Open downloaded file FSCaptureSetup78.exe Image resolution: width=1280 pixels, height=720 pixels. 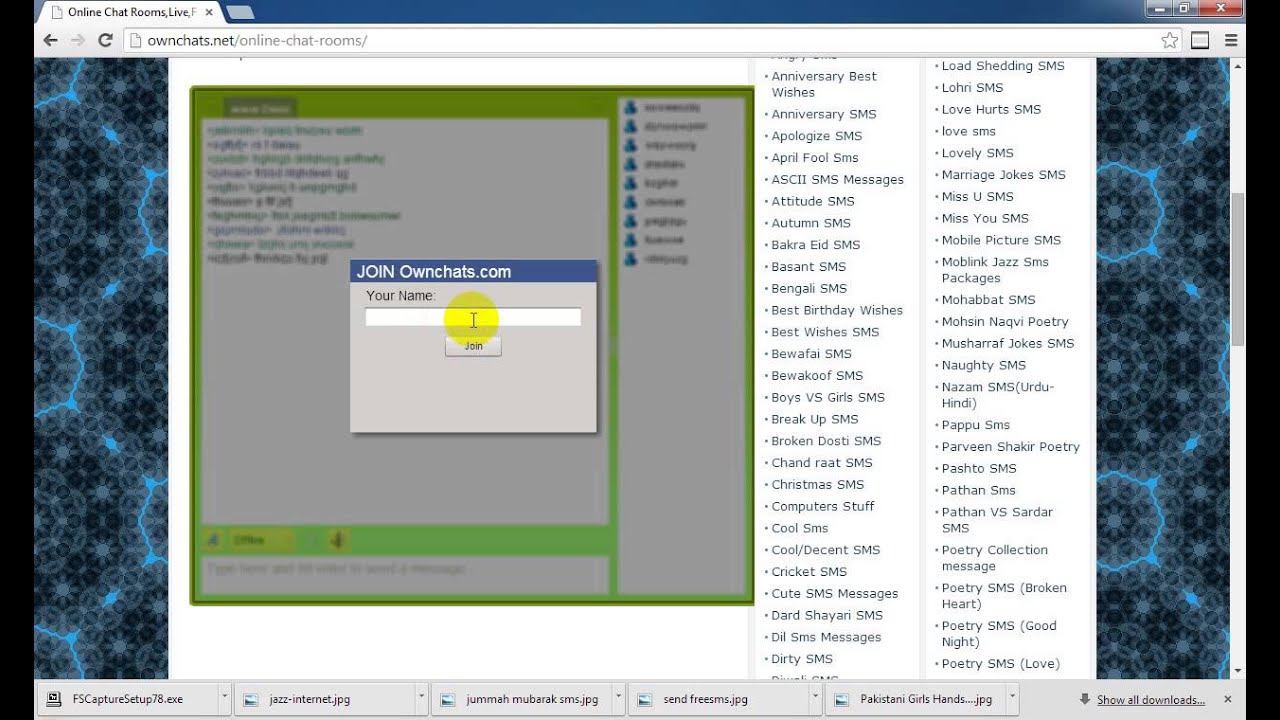click(x=127, y=699)
